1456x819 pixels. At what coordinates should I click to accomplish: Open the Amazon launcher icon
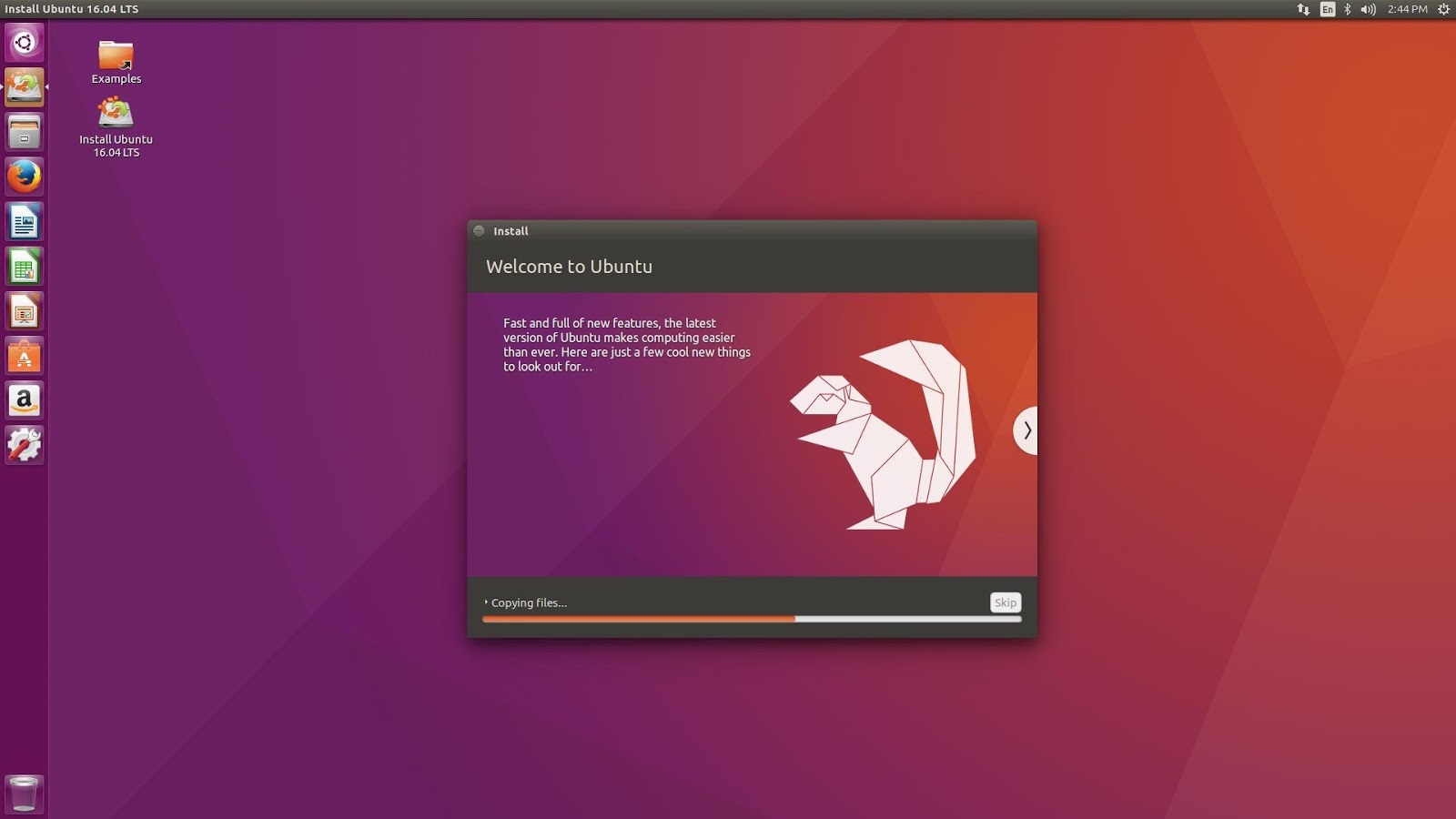(x=25, y=399)
